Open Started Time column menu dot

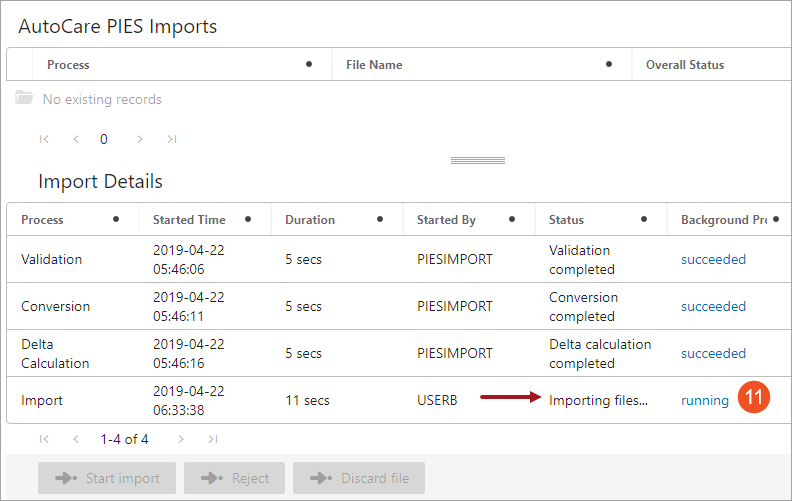click(248, 219)
